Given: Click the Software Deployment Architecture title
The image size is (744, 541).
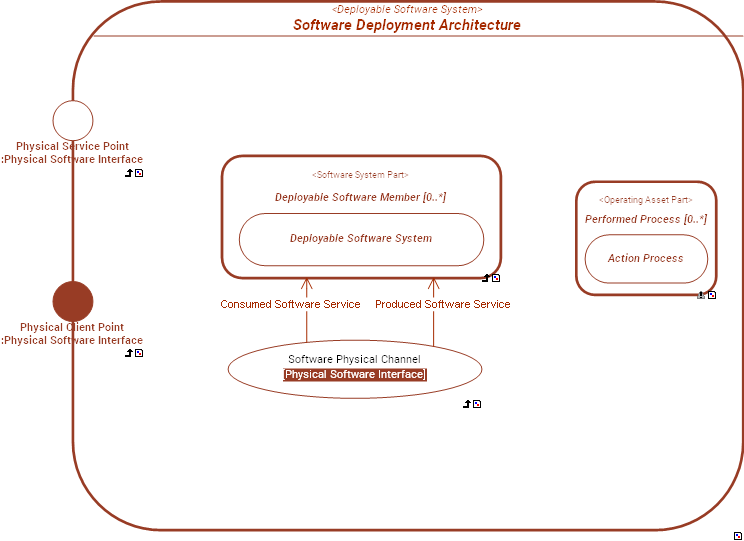Looking at the screenshot, I should [406, 25].
